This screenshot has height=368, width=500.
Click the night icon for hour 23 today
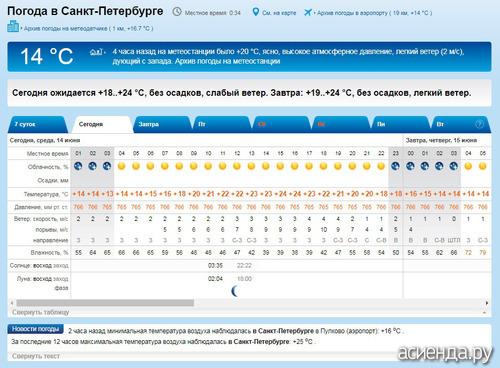point(396,166)
